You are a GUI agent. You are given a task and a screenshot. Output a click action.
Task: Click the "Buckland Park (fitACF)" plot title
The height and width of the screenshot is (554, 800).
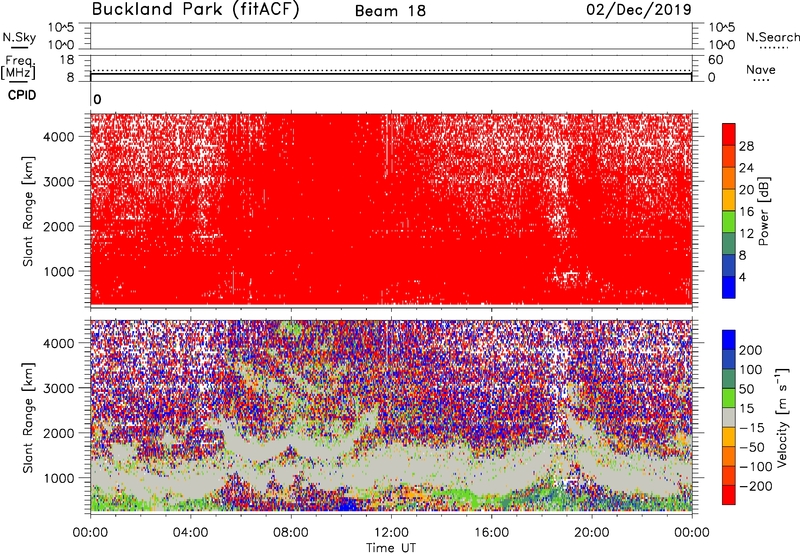tap(195, 9)
